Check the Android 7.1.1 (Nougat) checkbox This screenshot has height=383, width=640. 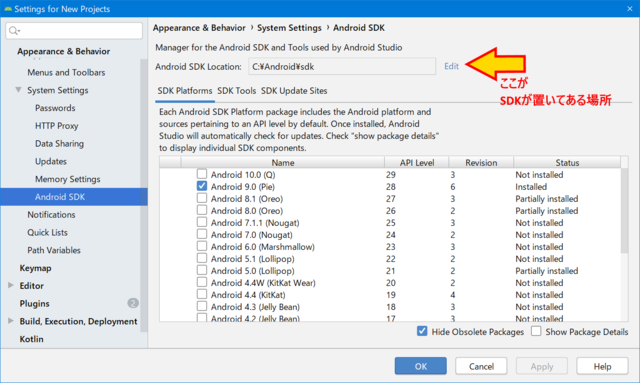point(202,222)
